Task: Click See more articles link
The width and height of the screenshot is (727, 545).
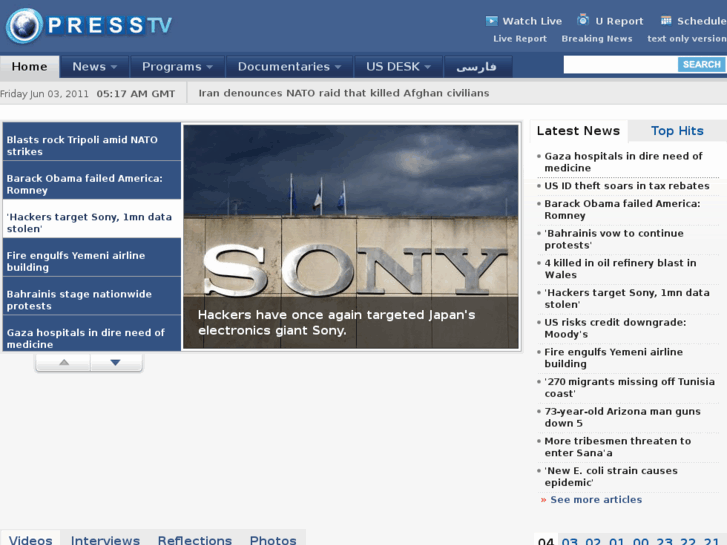Action: pos(596,500)
